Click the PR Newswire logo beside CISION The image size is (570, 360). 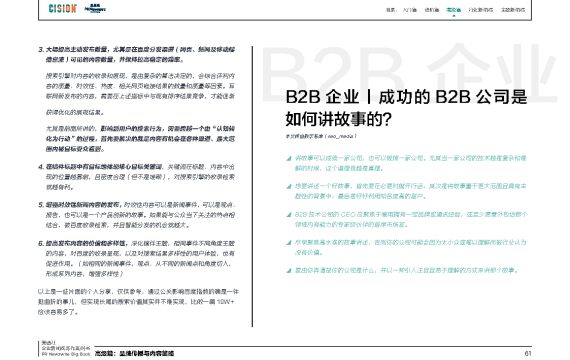95,8
